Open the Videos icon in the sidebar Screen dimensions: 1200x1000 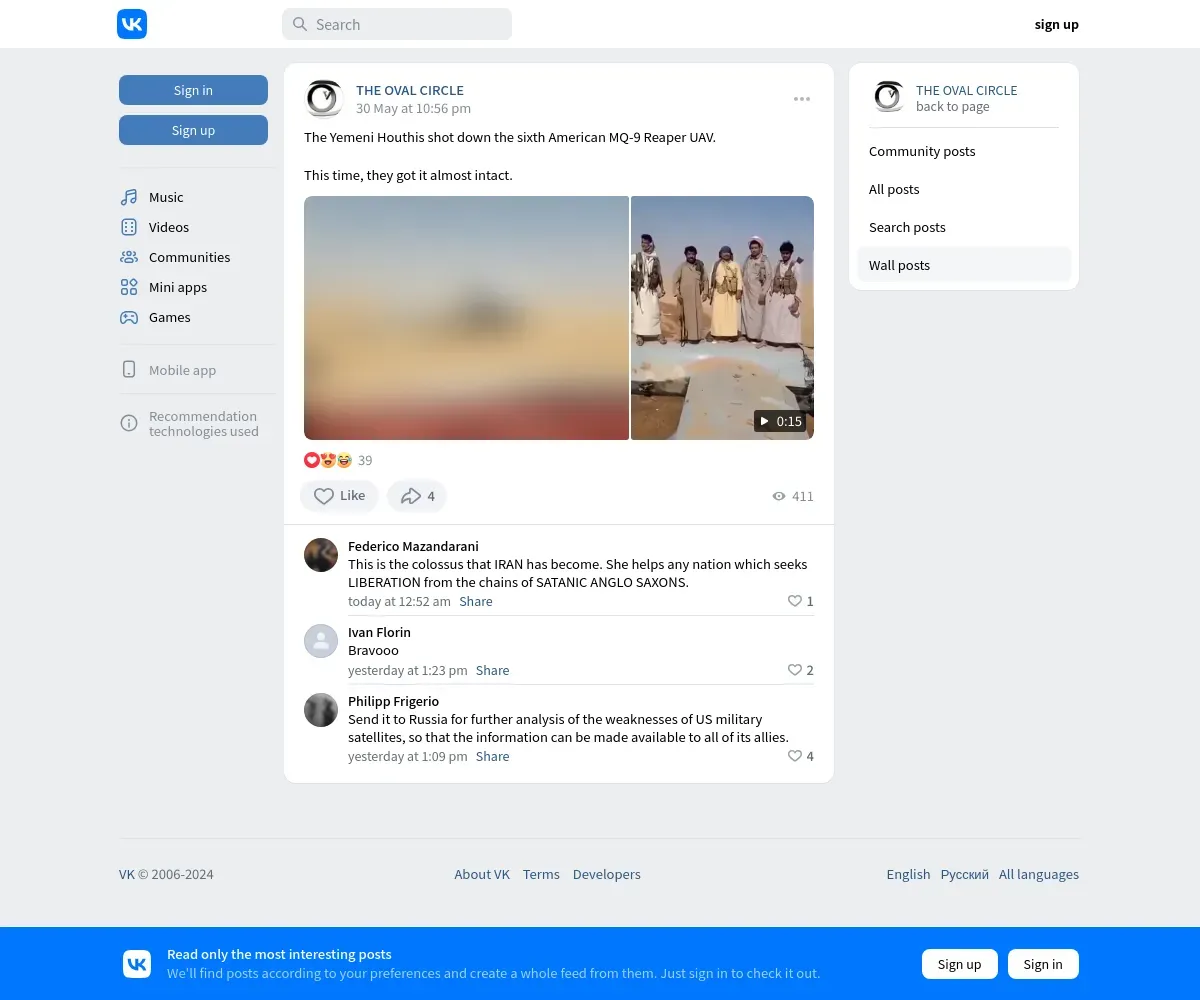(x=129, y=227)
